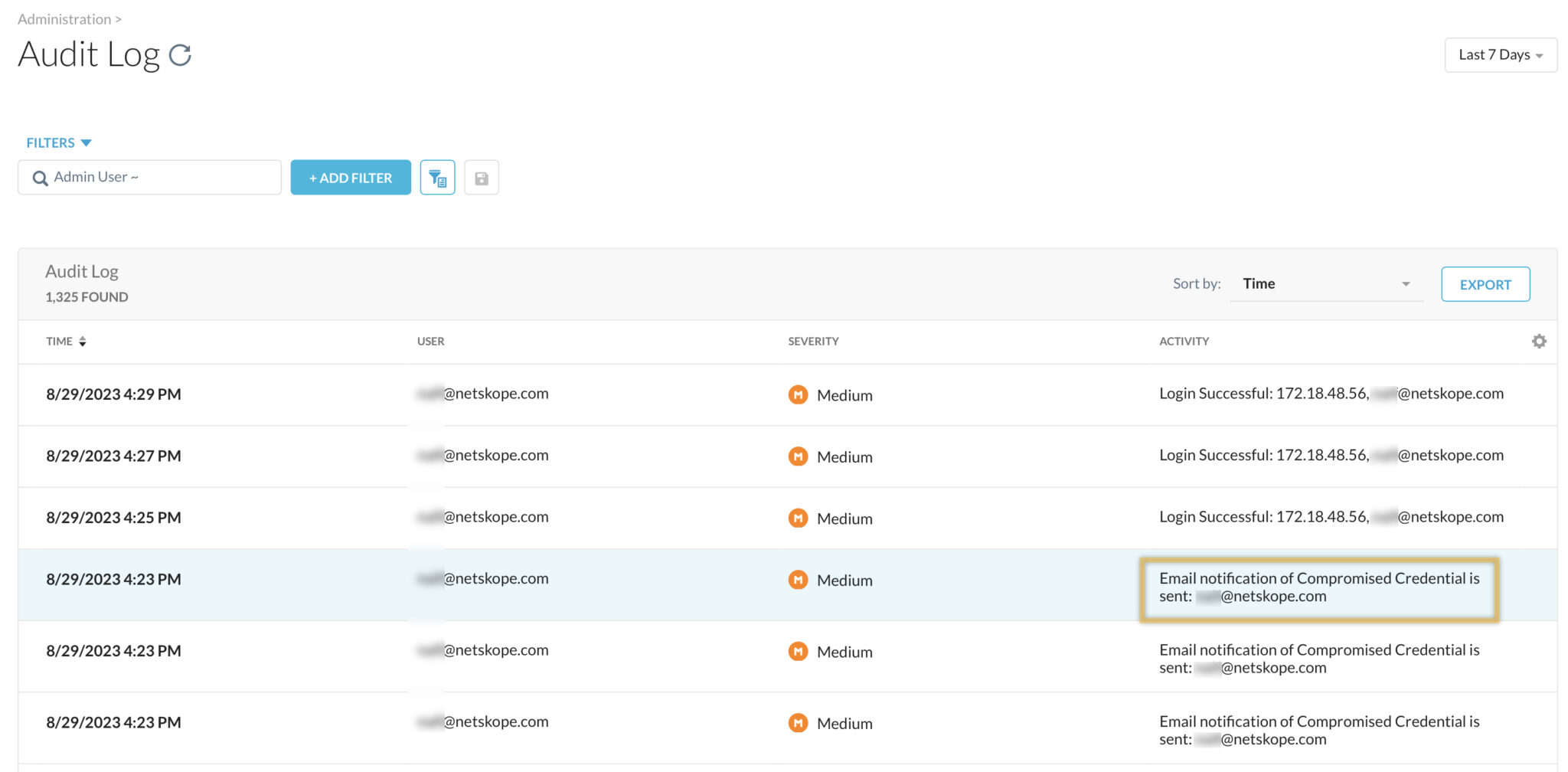The height and width of the screenshot is (772, 1568).
Task: Click the Medium severity icon on bottom row
Action: [x=799, y=723]
